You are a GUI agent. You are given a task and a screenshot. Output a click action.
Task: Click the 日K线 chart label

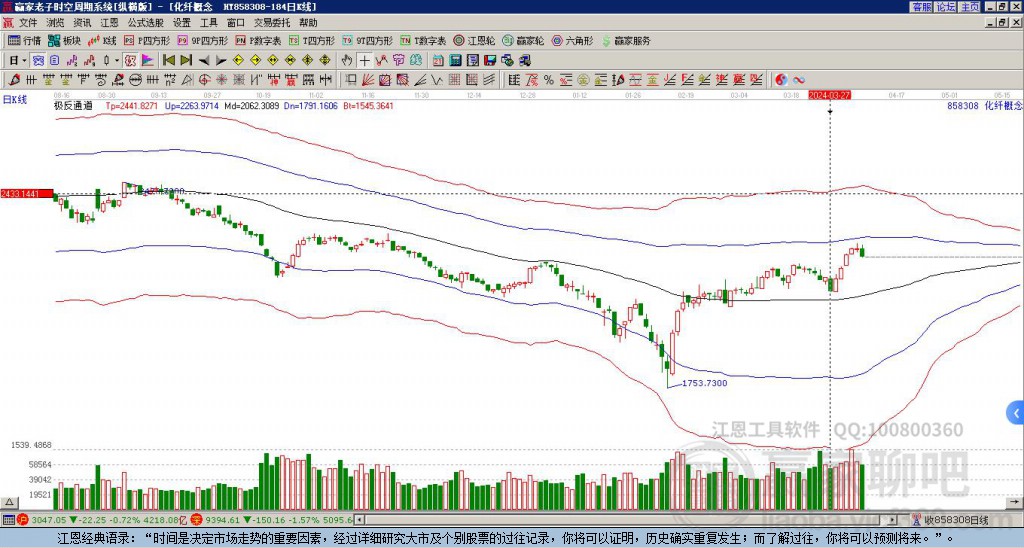click(14, 100)
